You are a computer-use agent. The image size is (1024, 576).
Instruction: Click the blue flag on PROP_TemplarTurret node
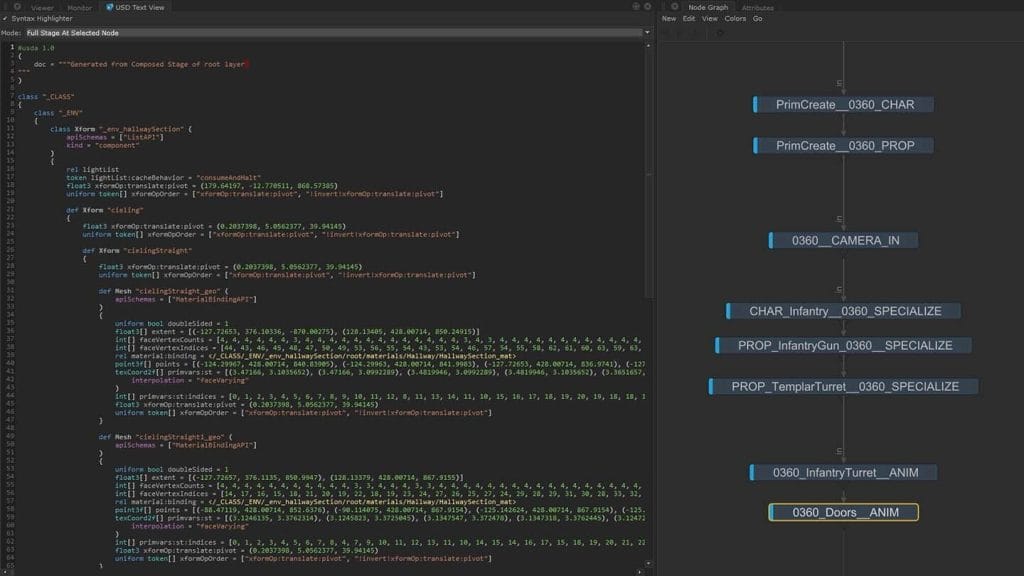(712, 386)
